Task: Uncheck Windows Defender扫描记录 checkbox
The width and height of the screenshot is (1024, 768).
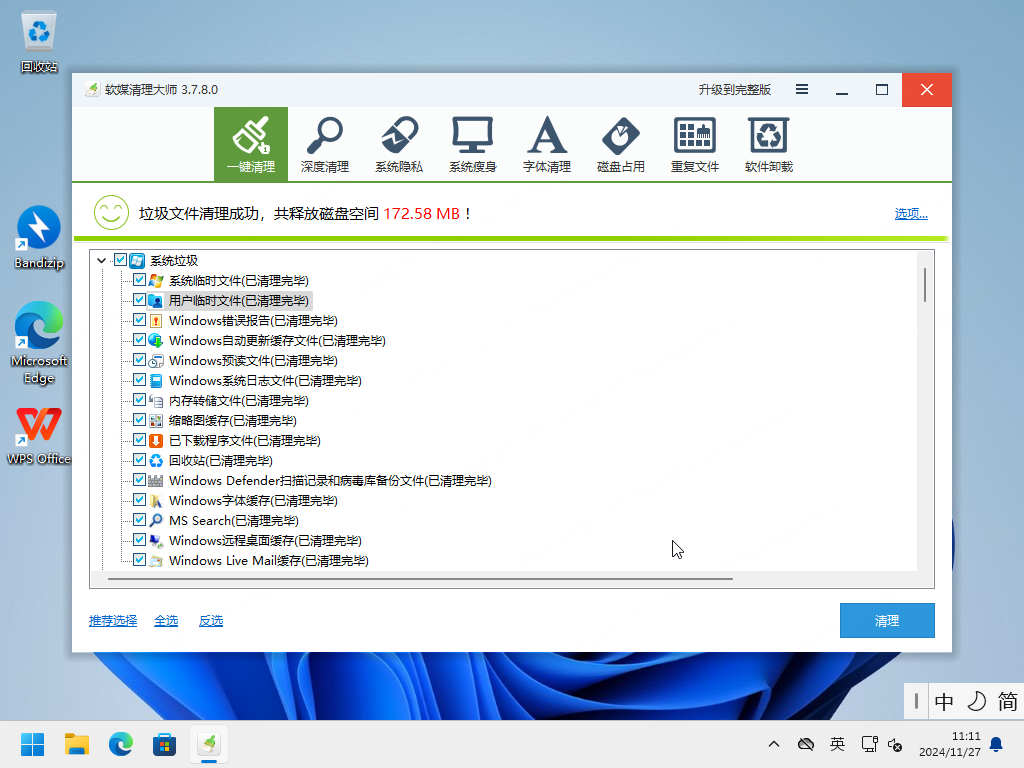Action: [139, 480]
